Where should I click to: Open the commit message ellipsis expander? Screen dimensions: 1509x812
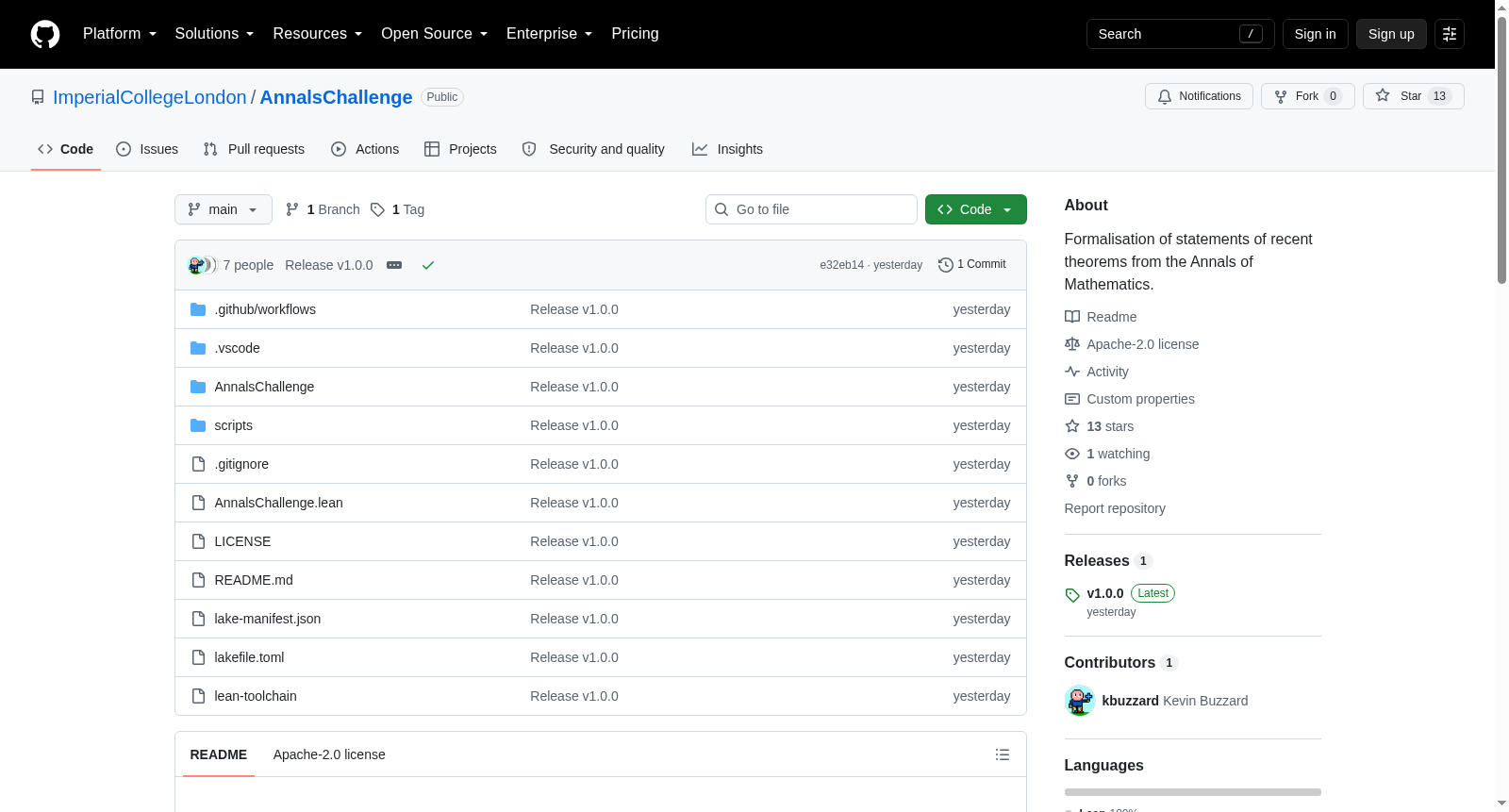click(394, 265)
